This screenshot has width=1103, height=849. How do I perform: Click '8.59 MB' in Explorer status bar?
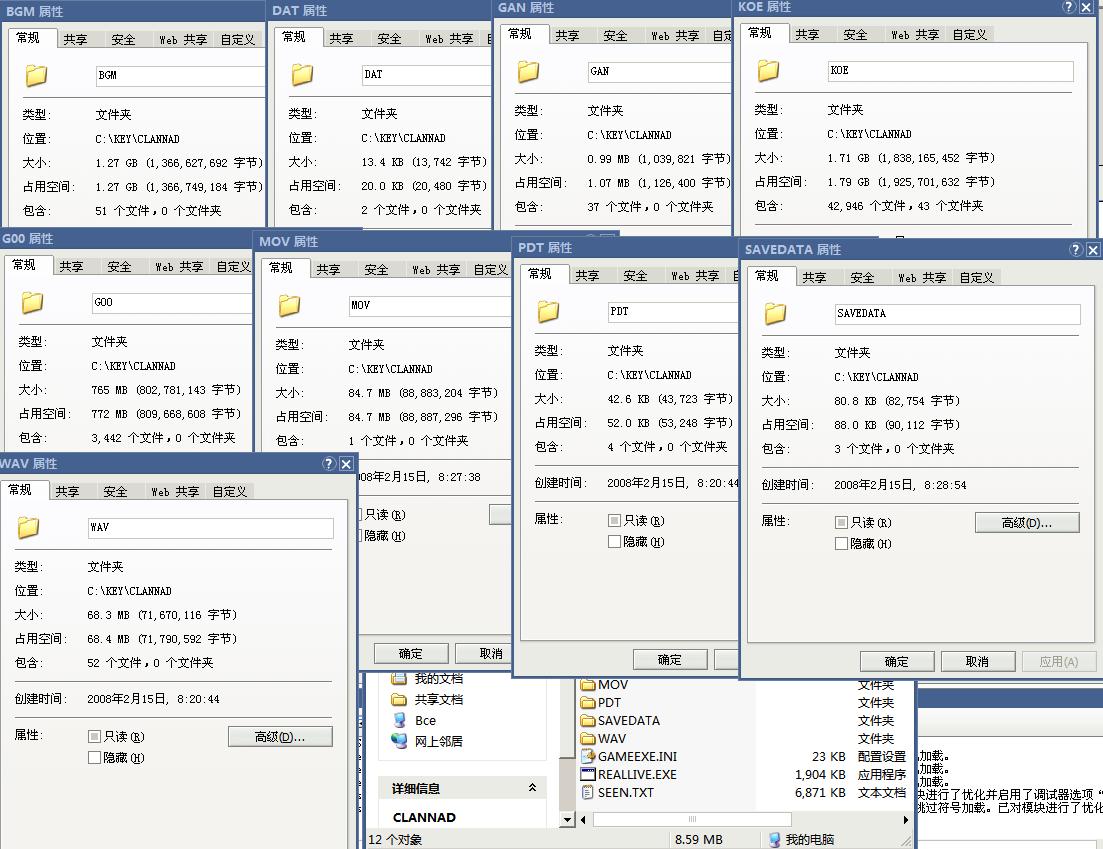point(699,839)
